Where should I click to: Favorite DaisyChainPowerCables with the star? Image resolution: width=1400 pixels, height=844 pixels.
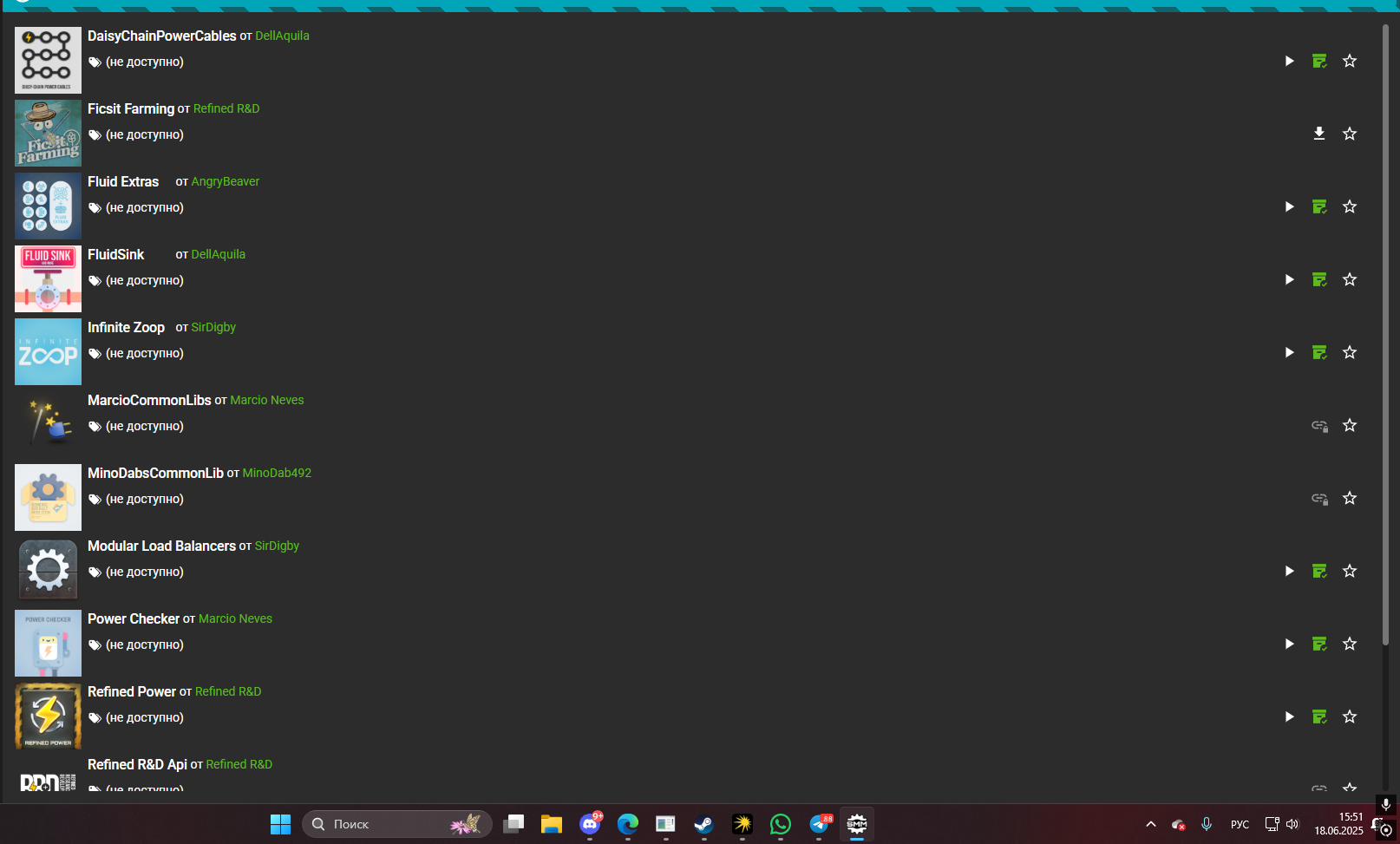(x=1350, y=61)
